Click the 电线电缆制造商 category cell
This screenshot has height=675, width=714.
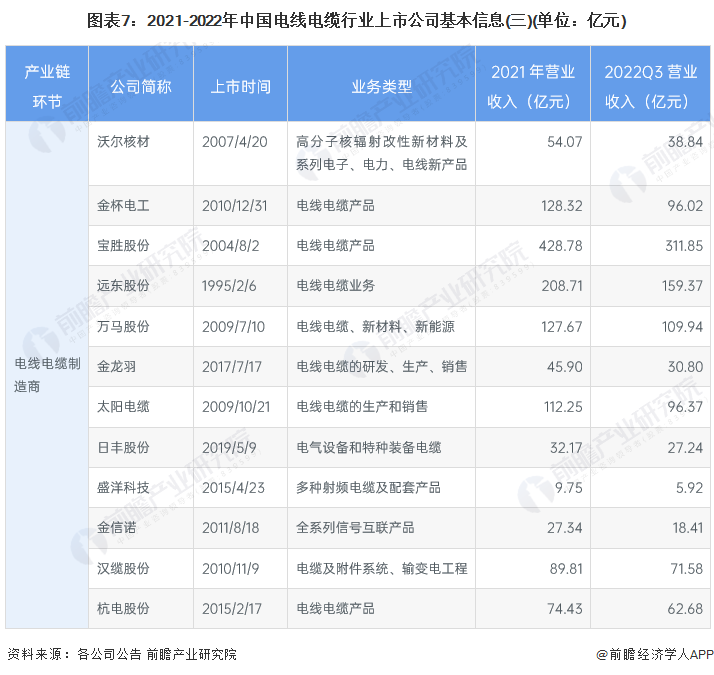coord(47,375)
